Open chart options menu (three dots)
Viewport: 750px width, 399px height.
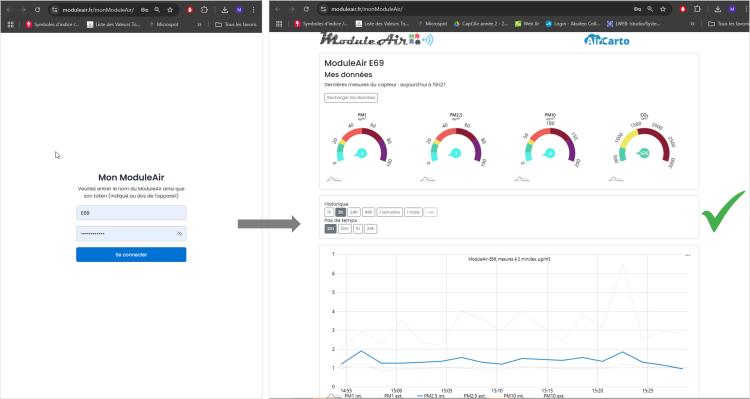point(688,255)
